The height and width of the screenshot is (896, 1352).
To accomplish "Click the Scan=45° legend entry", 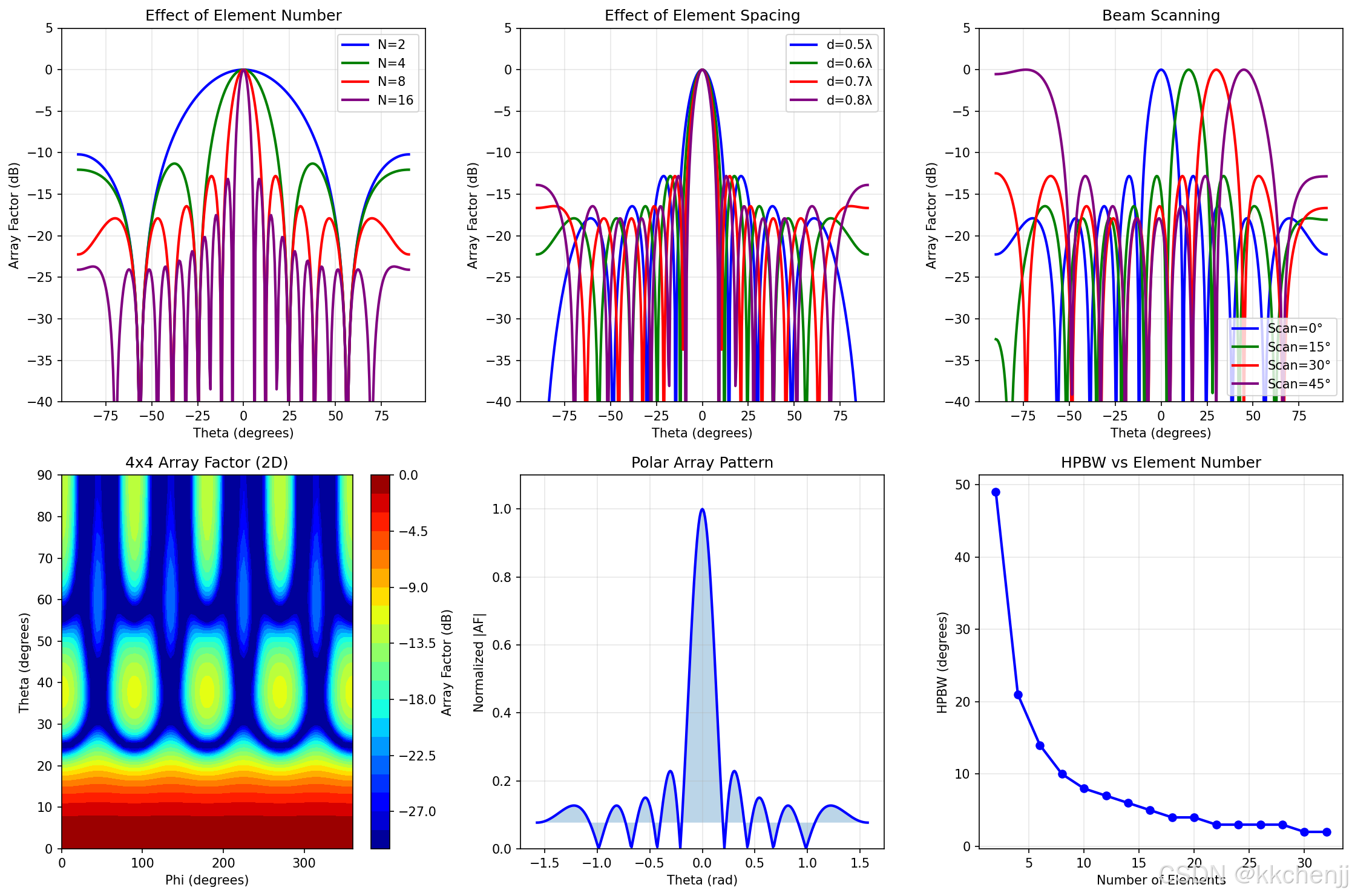I will coord(1298,384).
